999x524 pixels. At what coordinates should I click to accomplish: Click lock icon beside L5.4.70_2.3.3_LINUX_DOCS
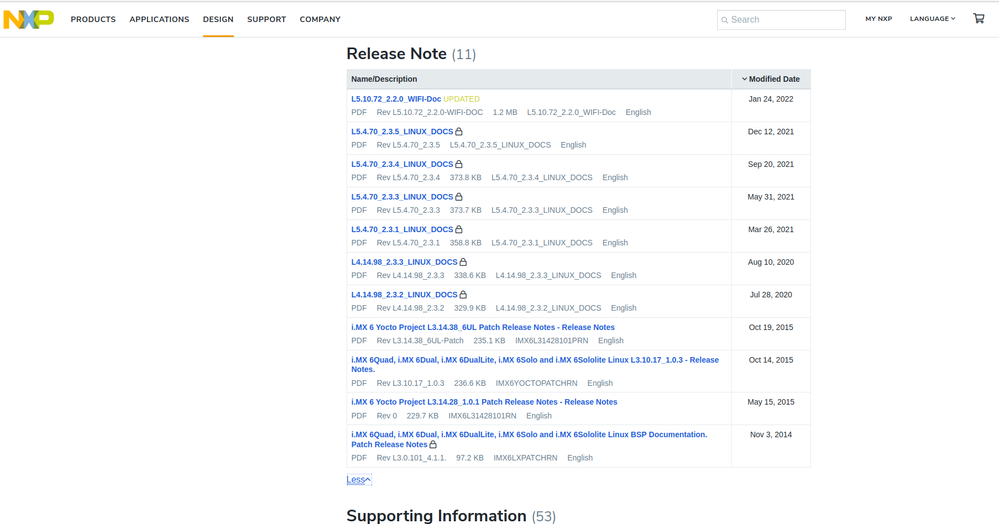[459, 196]
